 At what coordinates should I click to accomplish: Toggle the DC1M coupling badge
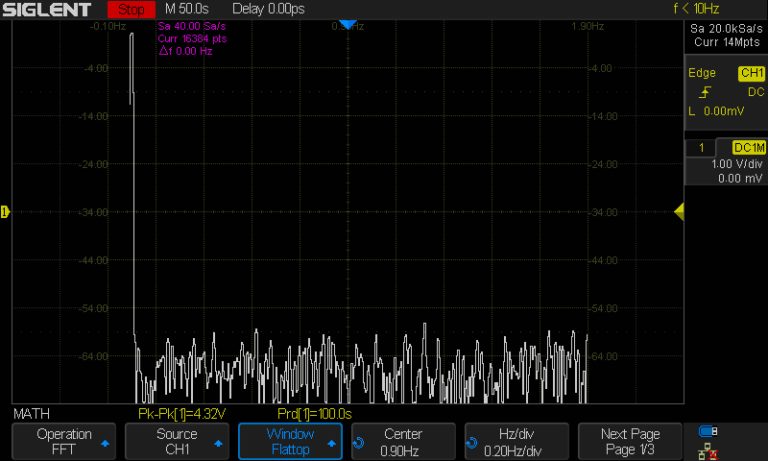(748, 147)
